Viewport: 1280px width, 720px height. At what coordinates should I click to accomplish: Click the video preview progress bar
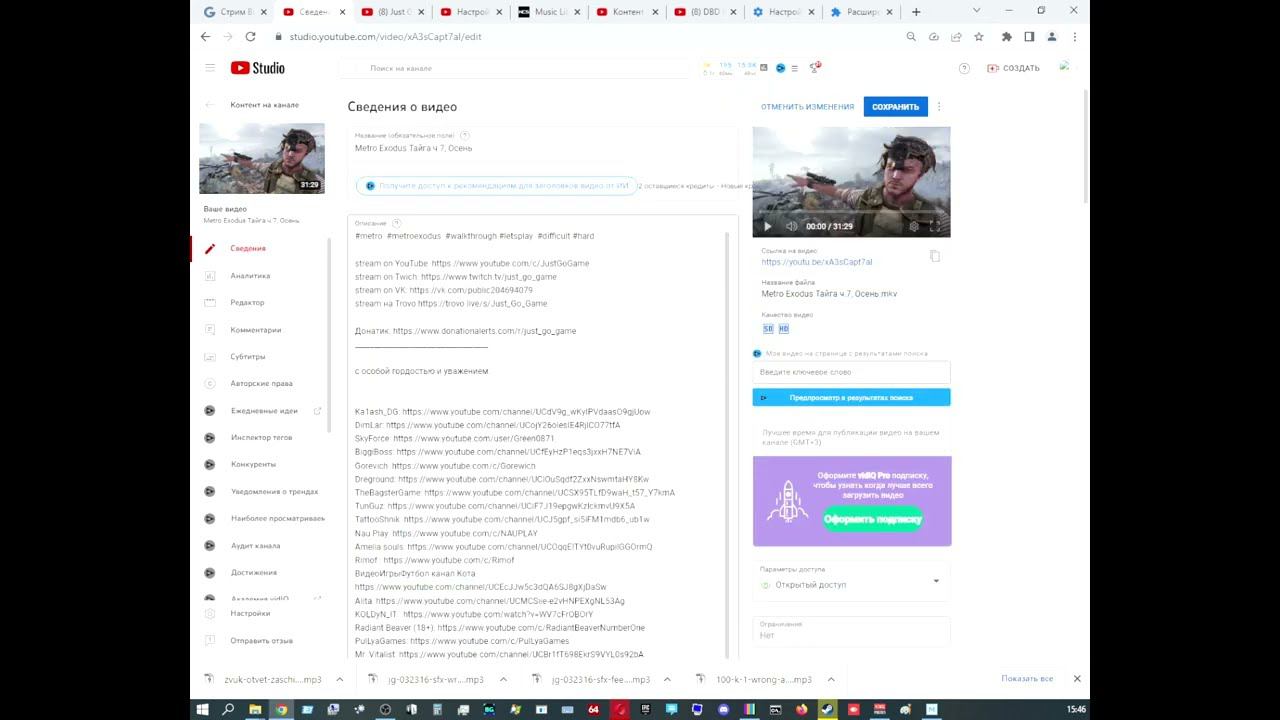click(851, 213)
